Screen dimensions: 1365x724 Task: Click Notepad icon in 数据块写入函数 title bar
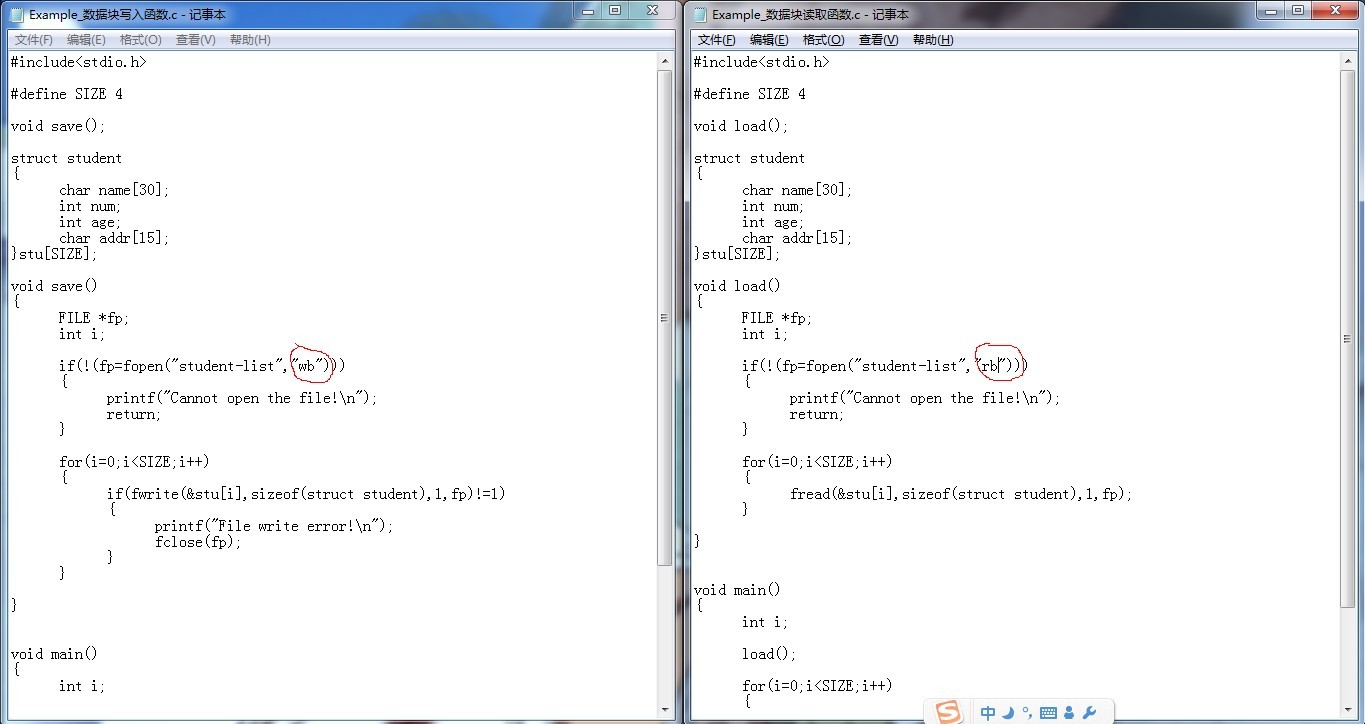[17, 14]
